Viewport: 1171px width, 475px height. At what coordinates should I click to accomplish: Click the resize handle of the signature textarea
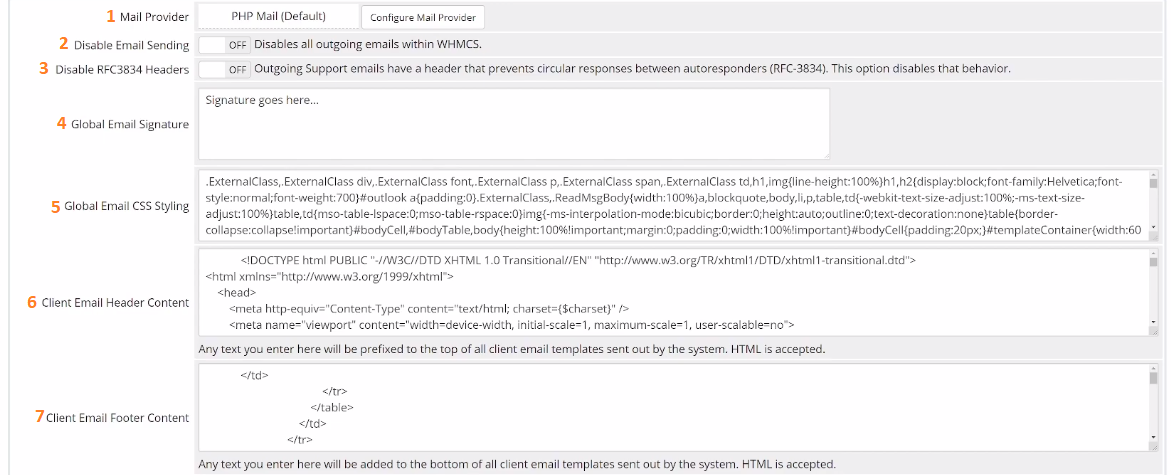point(824,153)
